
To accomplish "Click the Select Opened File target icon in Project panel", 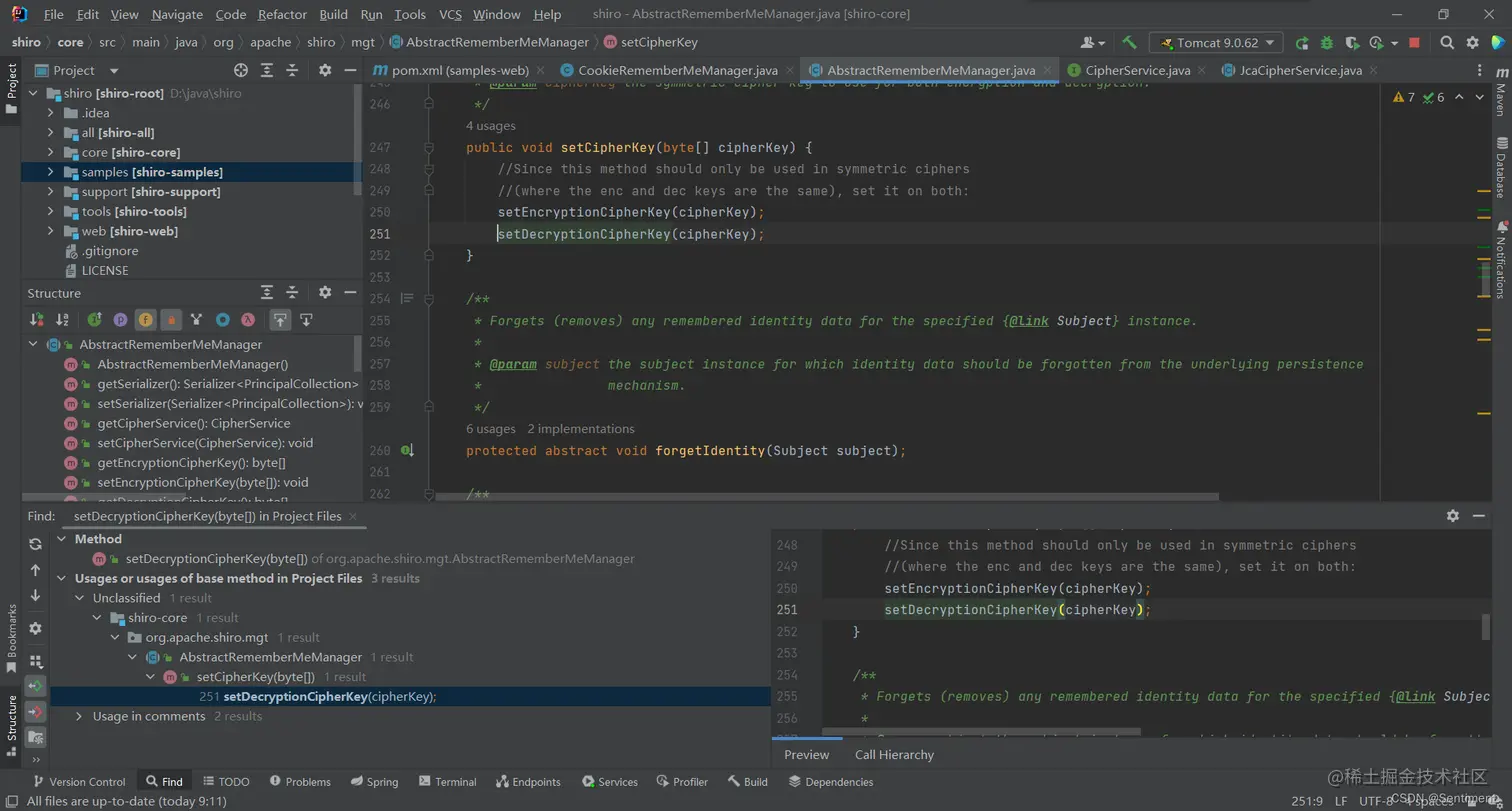I will click(x=241, y=70).
